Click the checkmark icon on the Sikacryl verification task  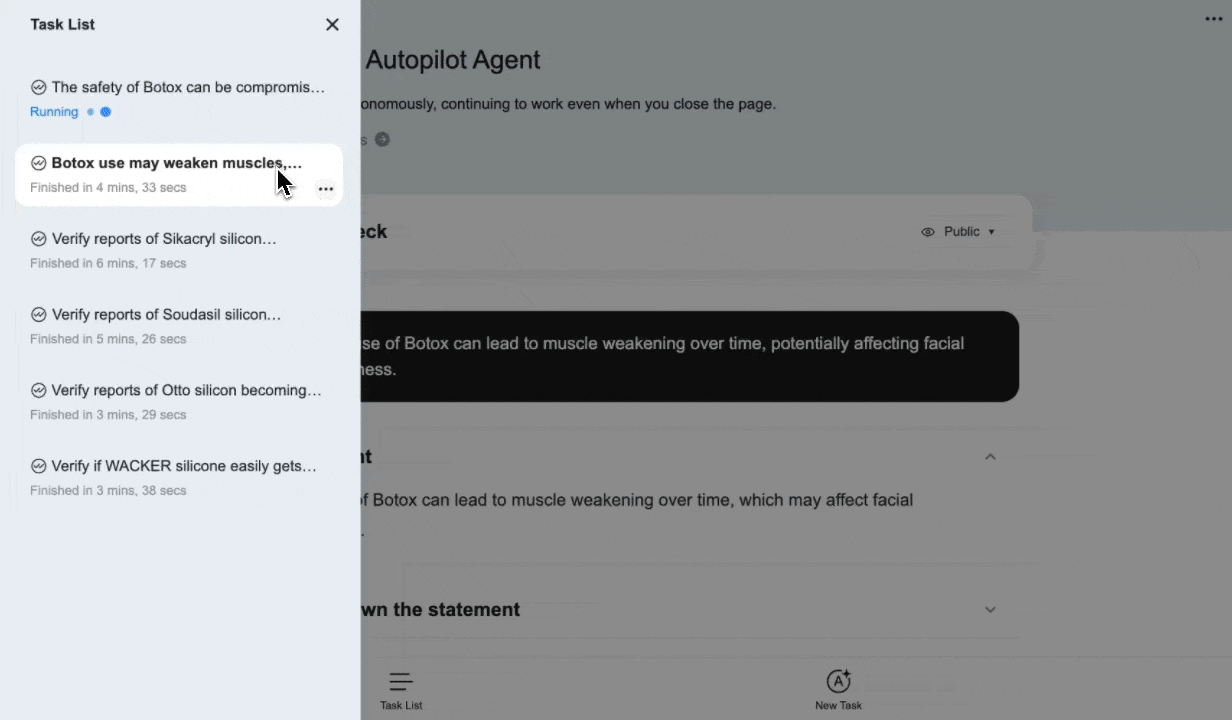pyautogui.click(x=38, y=239)
